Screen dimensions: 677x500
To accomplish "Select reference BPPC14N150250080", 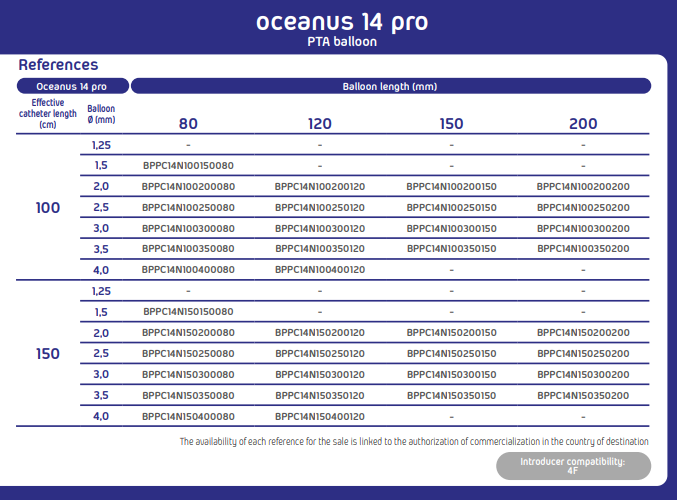I will tap(188, 354).
